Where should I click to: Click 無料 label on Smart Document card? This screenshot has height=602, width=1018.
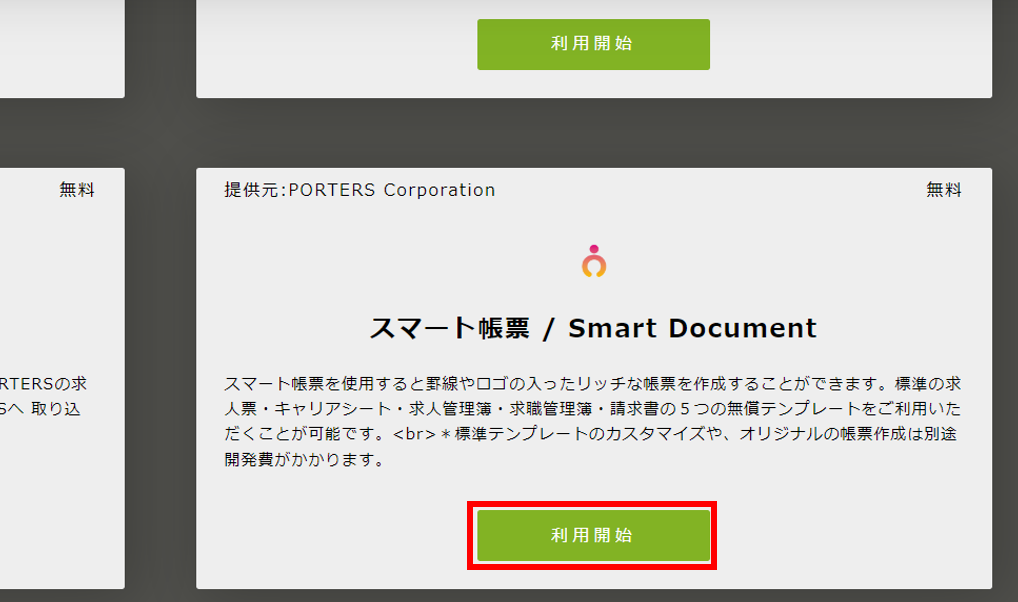[943, 190]
